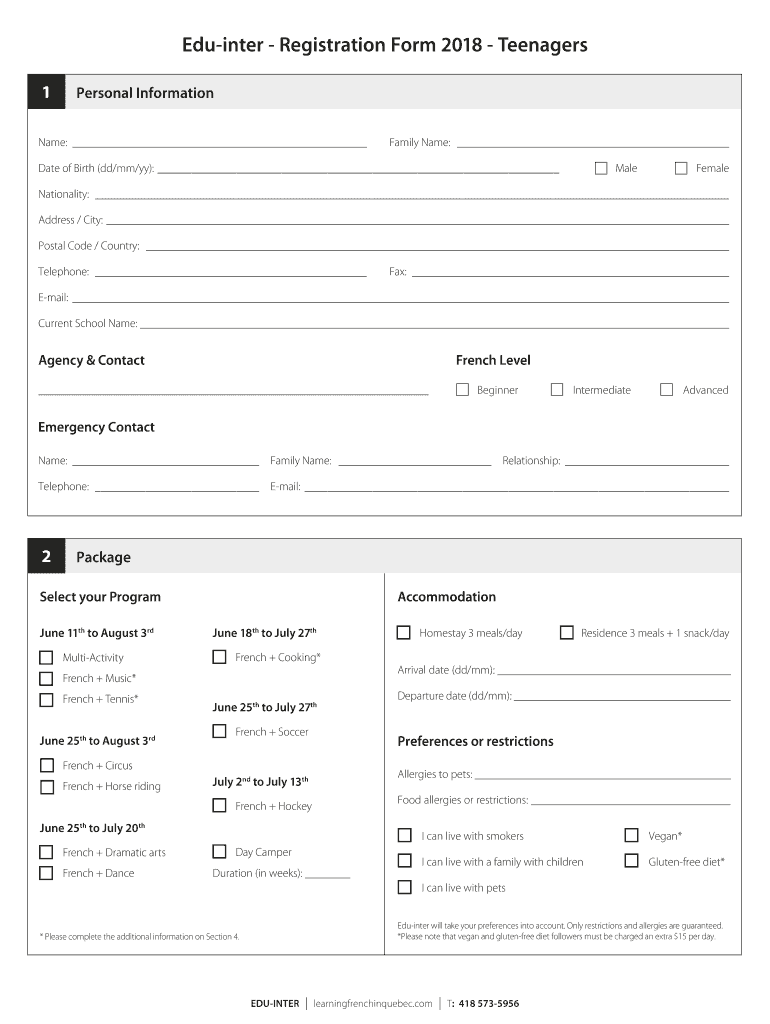Viewport: 770px width, 1024px height.
Task: Tick French + Horse riding checkbox
Action: (x=46, y=787)
